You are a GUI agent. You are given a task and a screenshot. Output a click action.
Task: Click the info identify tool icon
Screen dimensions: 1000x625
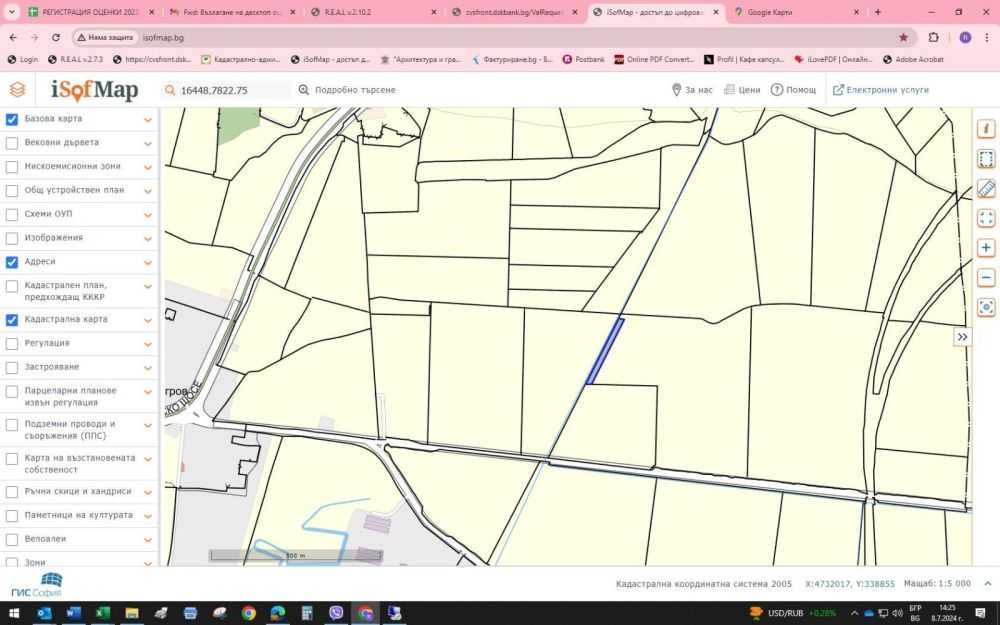[986, 129]
